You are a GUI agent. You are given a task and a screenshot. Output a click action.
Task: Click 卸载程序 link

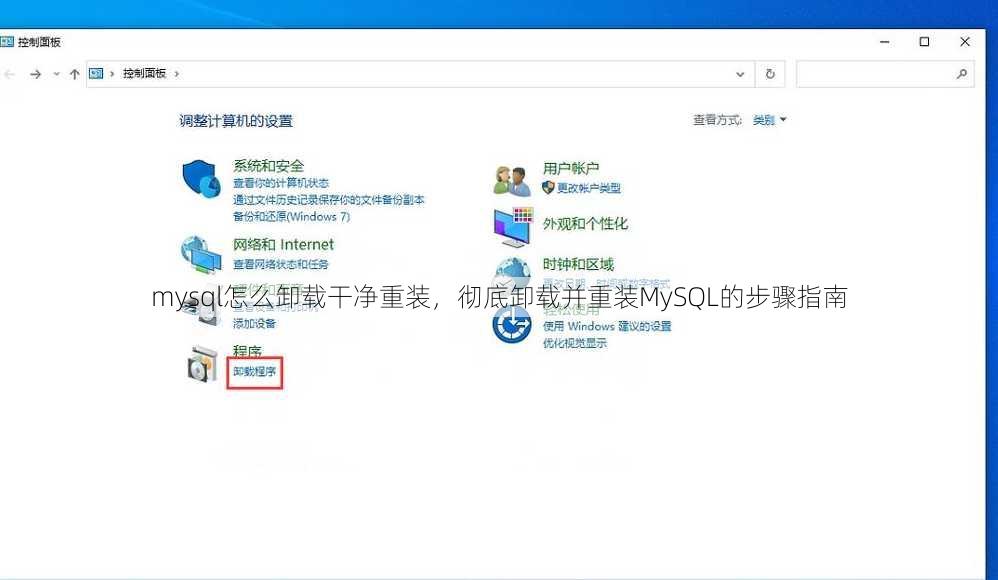point(255,371)
